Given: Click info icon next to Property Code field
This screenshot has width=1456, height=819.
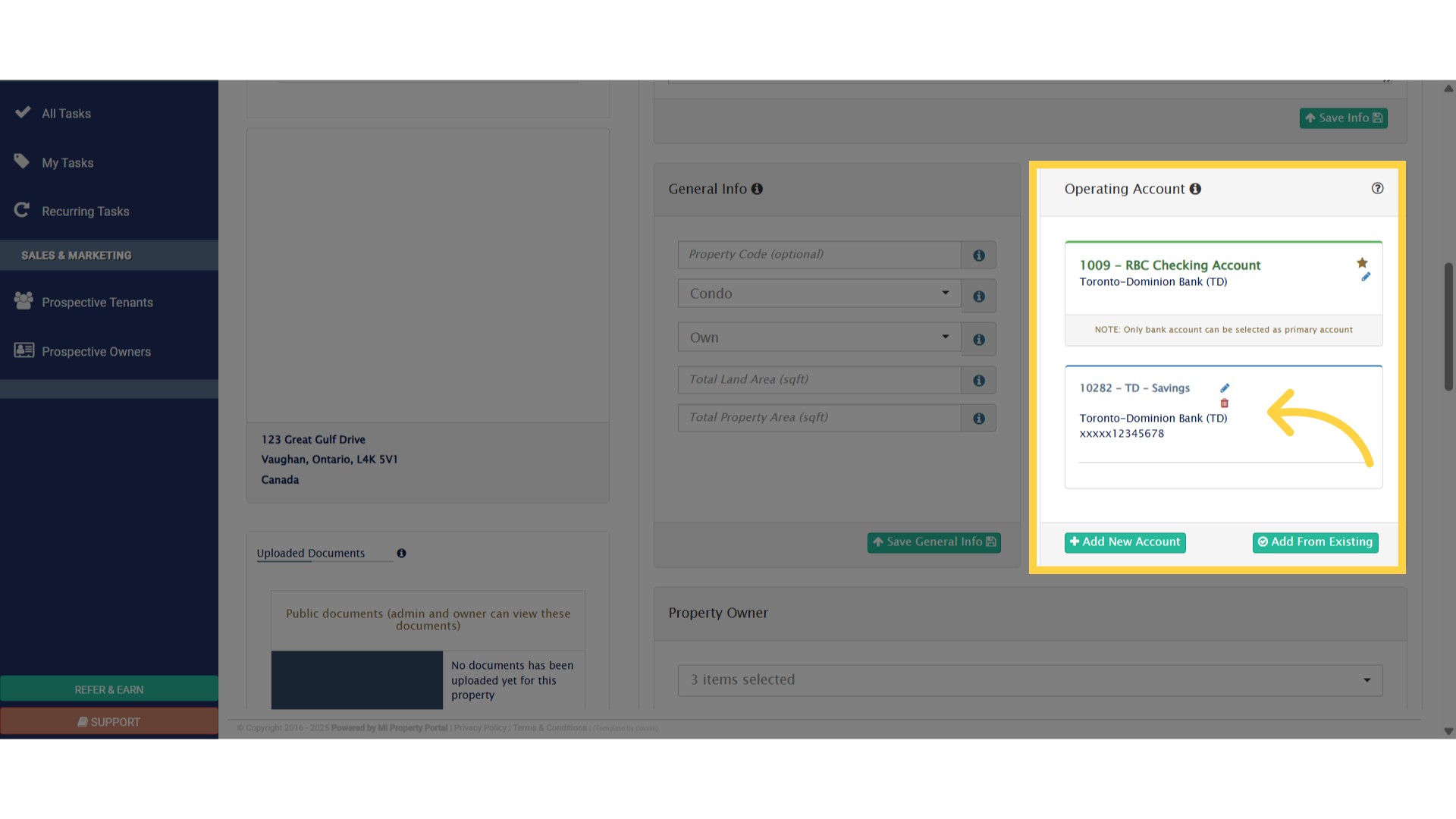Looking at the screenshot, I should [x=979, y=256].
